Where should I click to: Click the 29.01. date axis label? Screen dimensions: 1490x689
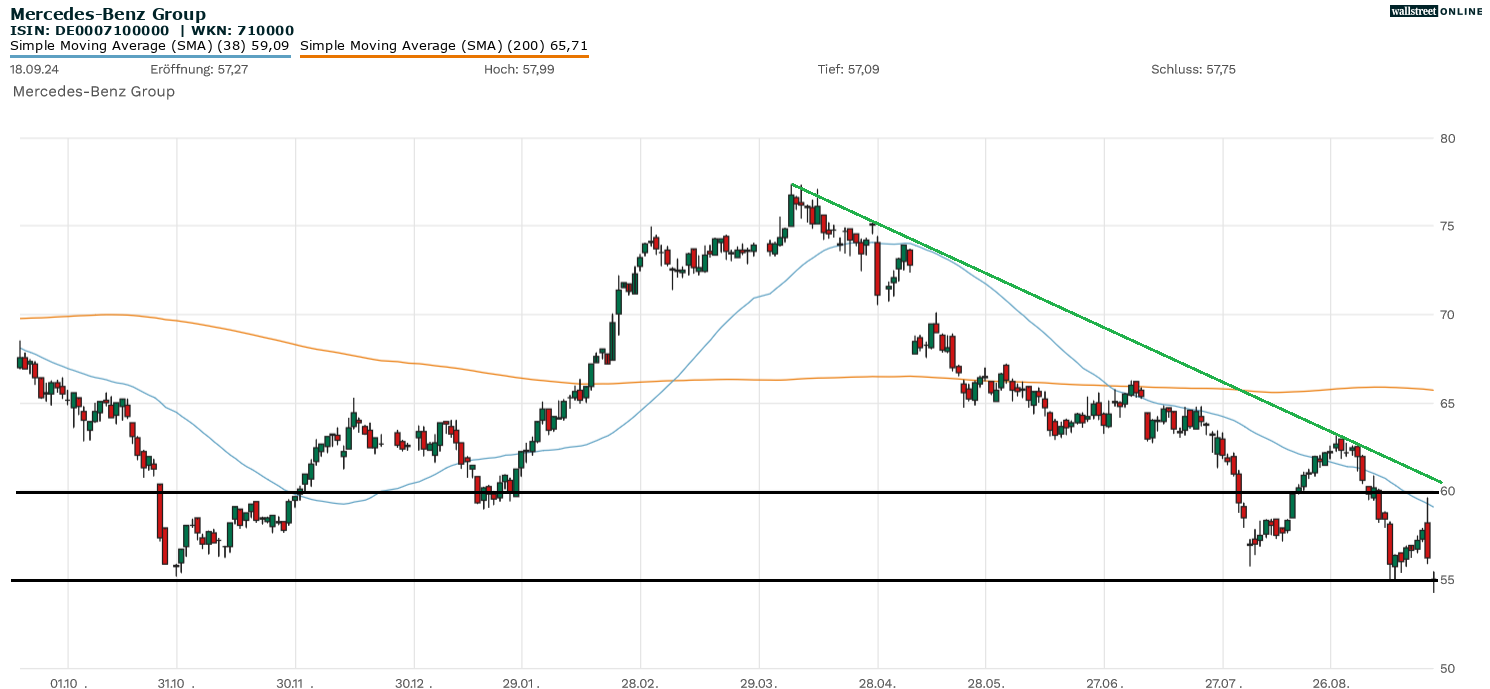click(x=521, y=683)
